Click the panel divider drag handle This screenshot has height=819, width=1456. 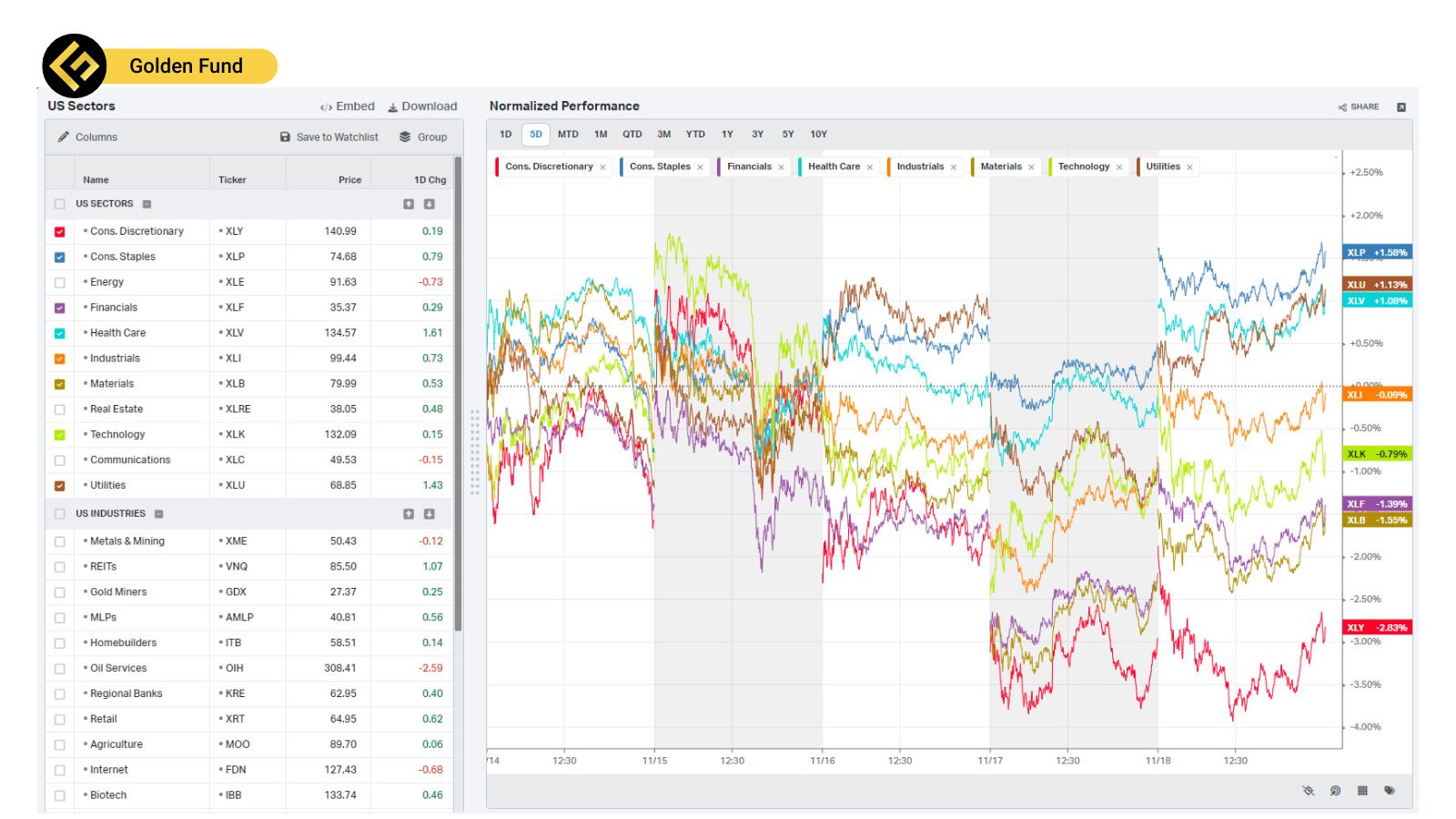(x=475, y=452)
